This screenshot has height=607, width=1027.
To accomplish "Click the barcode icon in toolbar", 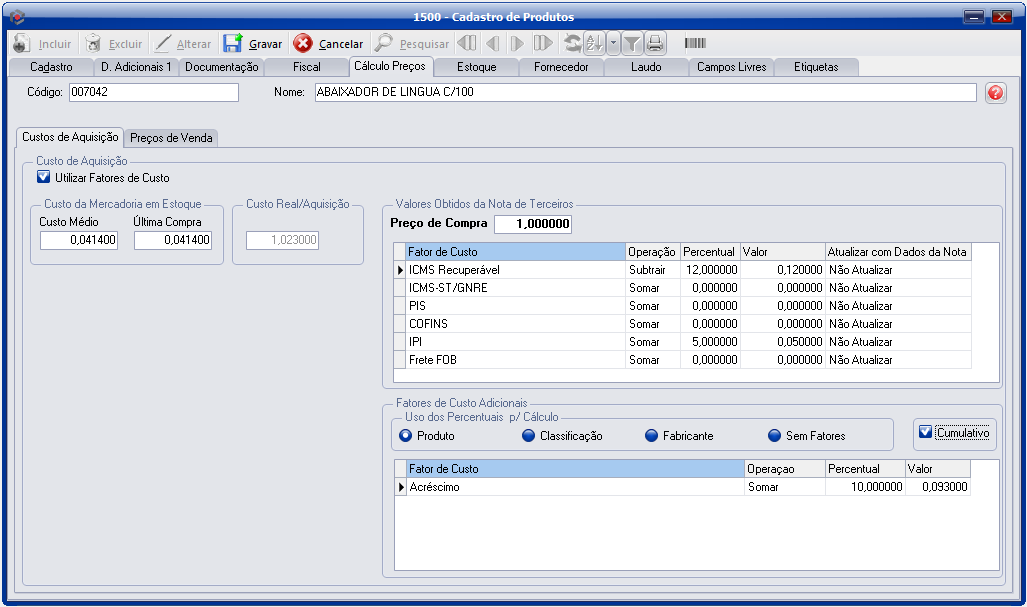I will (x=695, y=43).
